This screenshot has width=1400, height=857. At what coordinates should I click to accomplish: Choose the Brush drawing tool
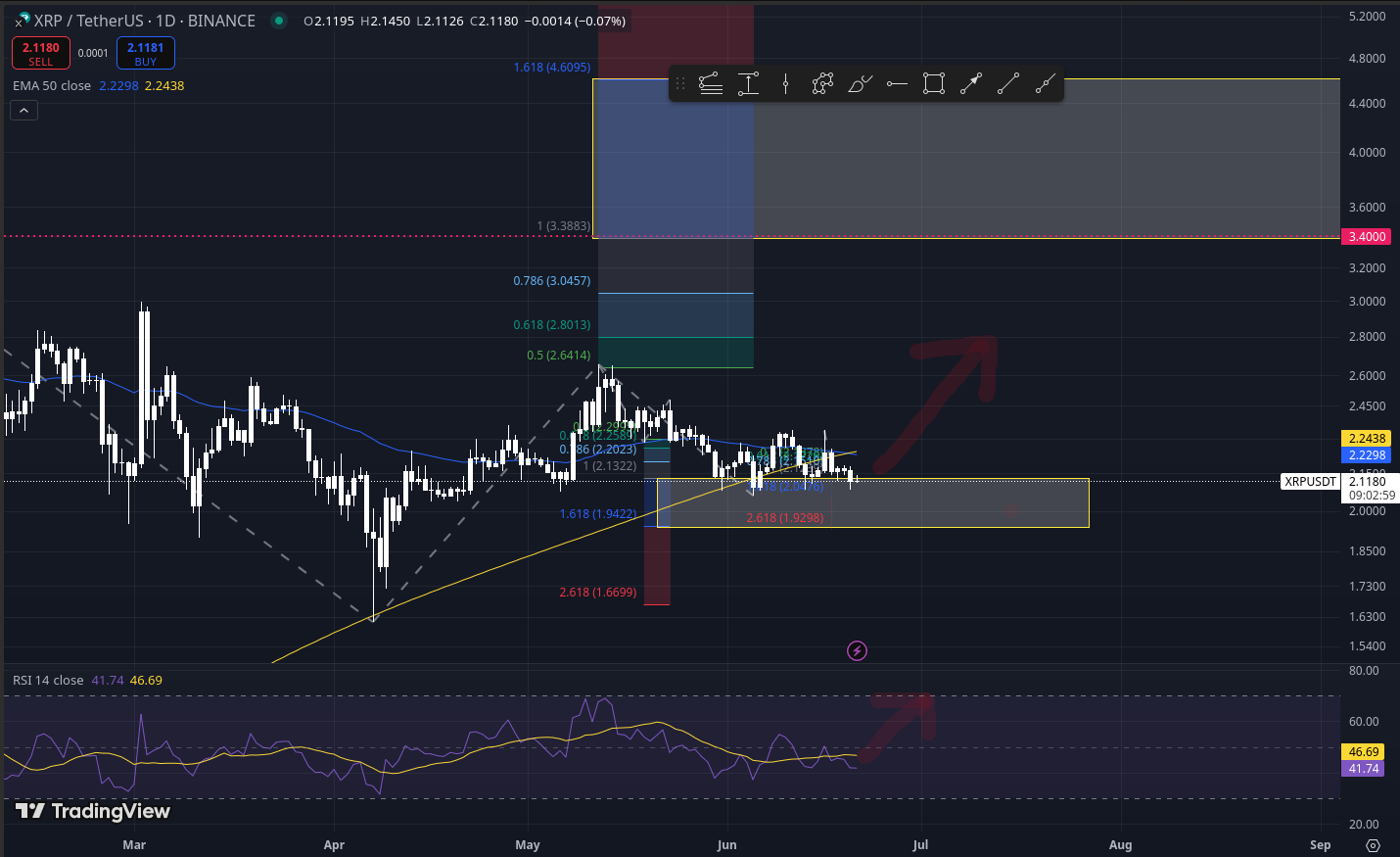tap(860, 84)
